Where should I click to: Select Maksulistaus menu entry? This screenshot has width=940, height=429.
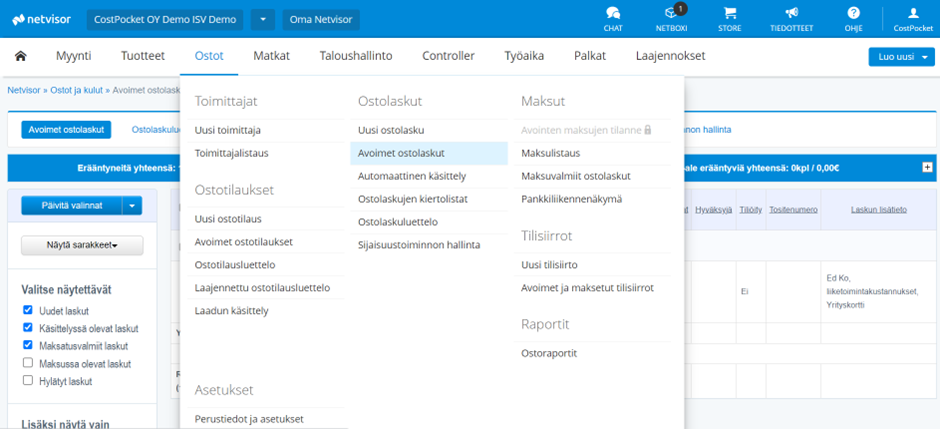pyautogui.click(x=550, y=153)
